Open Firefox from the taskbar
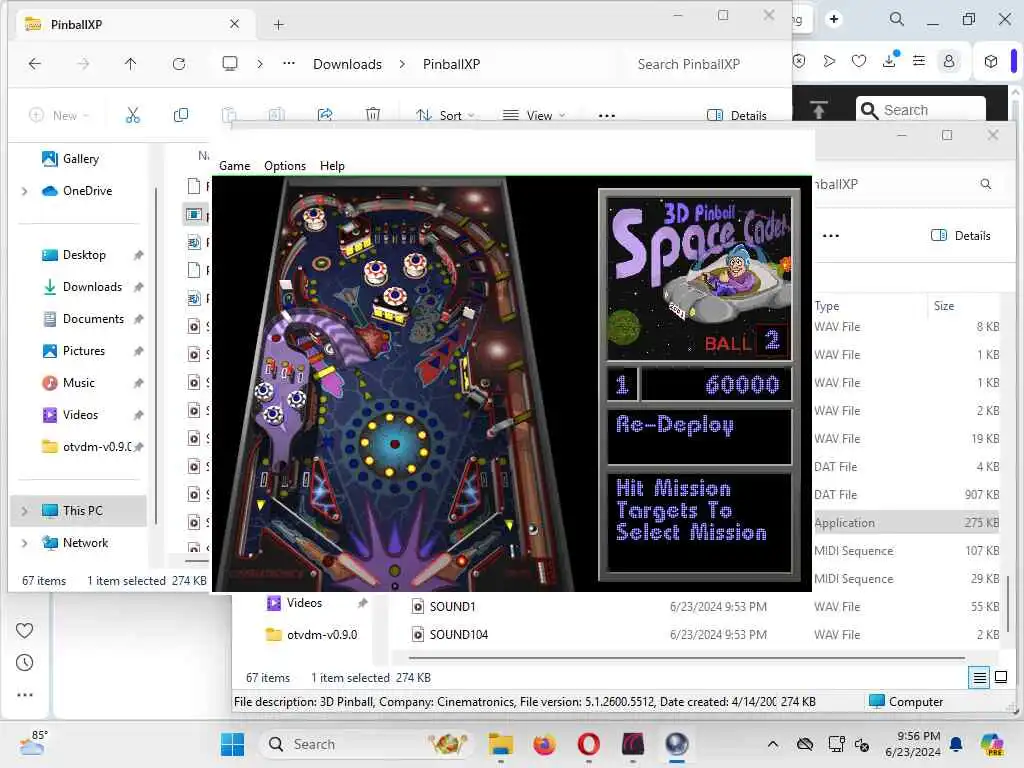This screenshot has width=1024, height=768. pos(544,744)
